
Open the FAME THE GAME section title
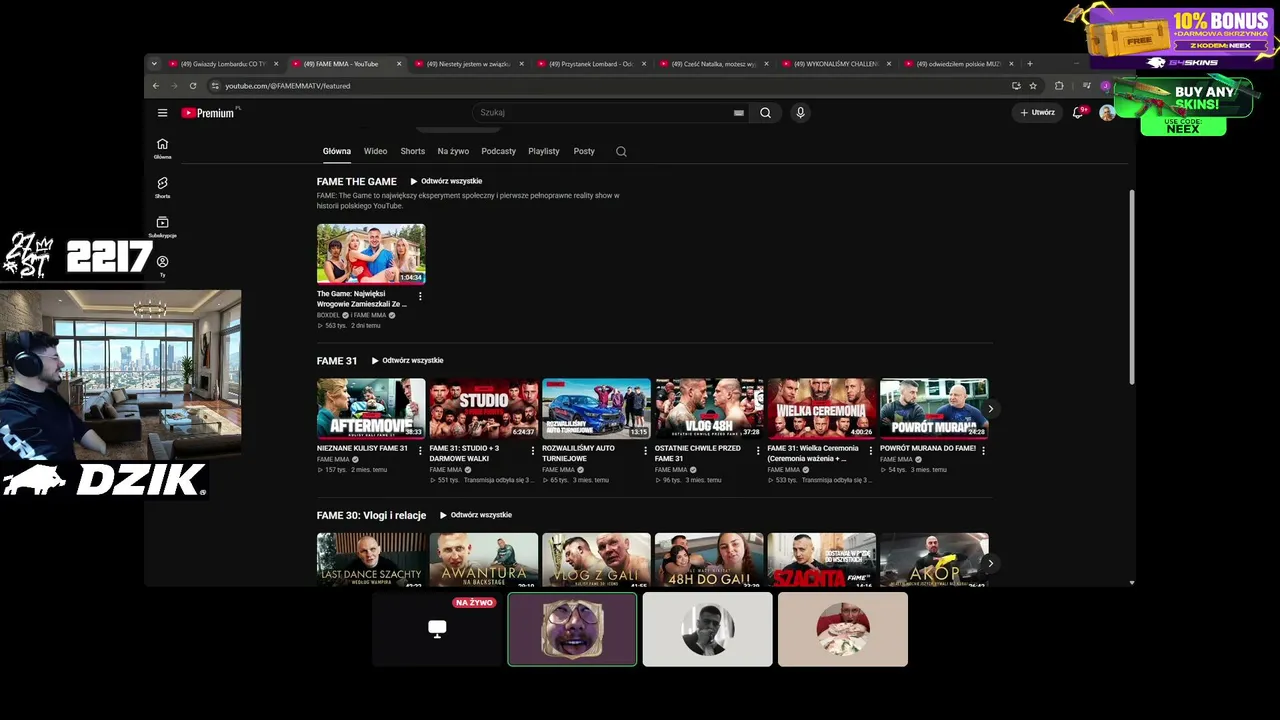click(x=357, y=181)
